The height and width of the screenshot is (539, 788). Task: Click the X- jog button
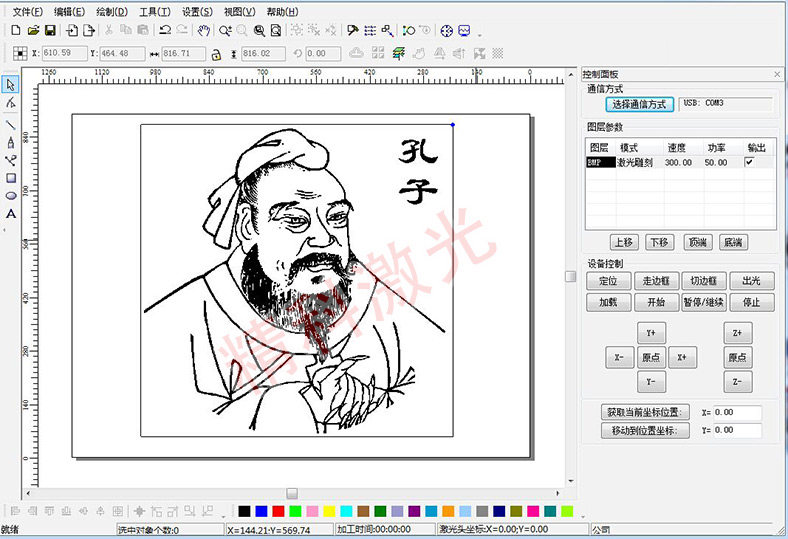[x=619, y=358]
